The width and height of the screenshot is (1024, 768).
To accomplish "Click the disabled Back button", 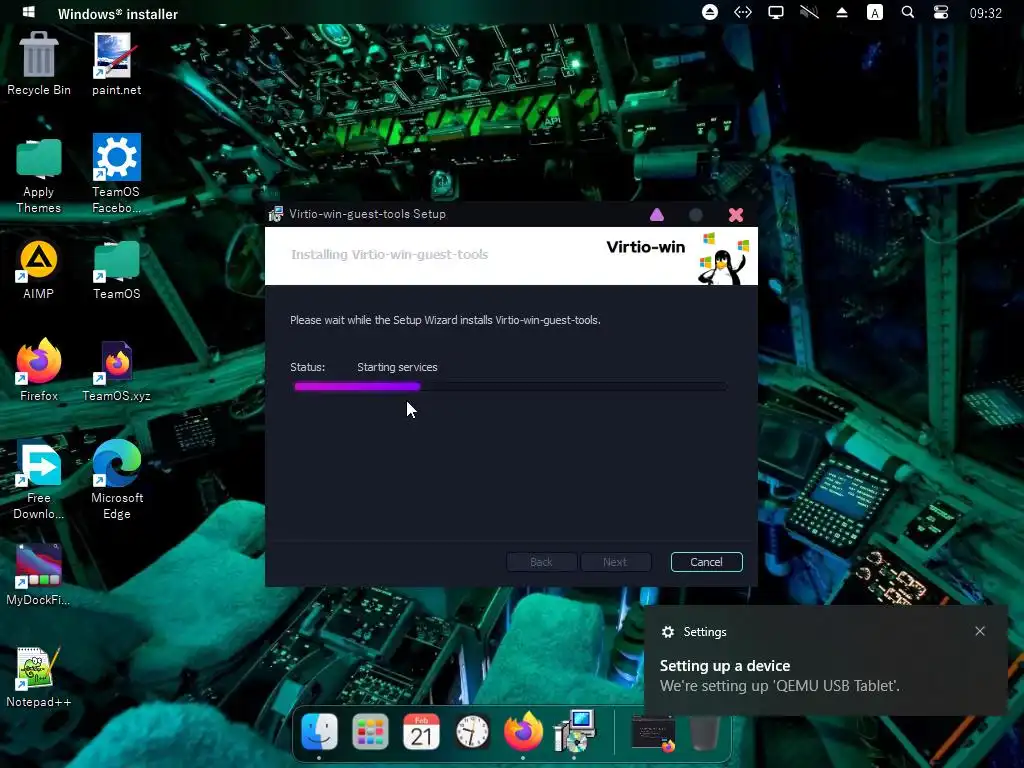I will point(541,562).
